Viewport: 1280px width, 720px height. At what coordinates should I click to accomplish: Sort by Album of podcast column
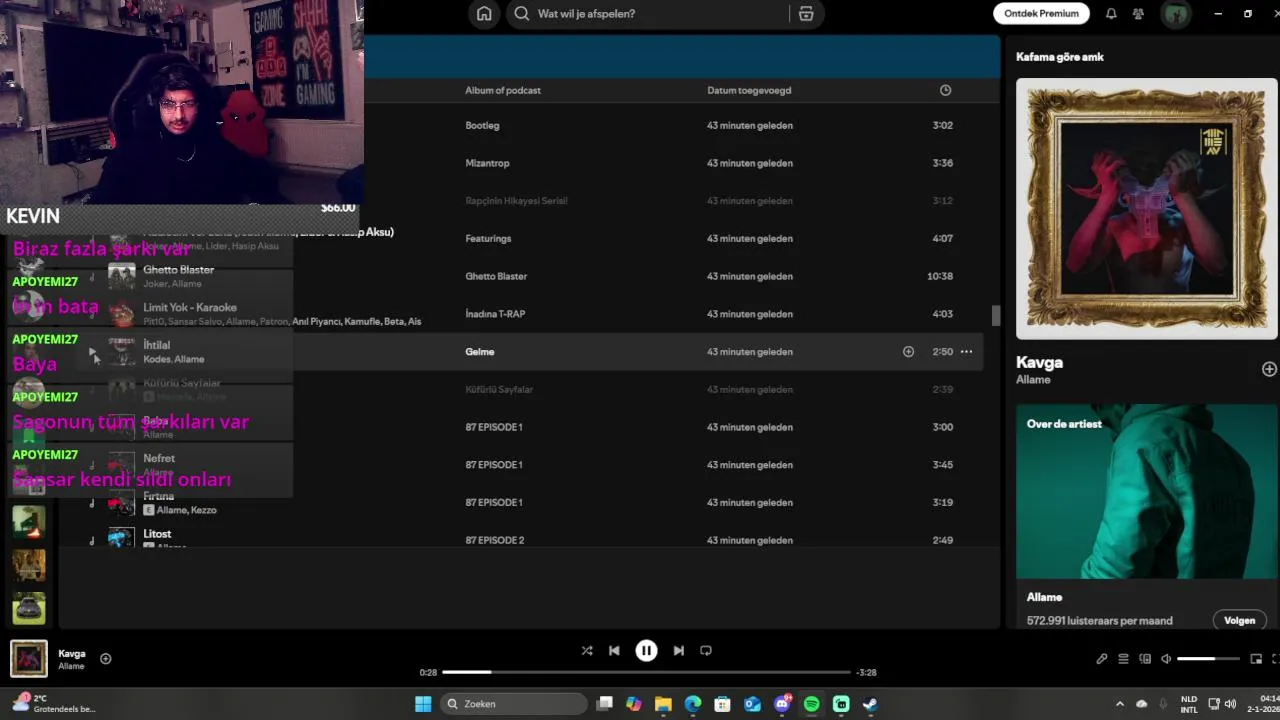(x=503, y=90)
